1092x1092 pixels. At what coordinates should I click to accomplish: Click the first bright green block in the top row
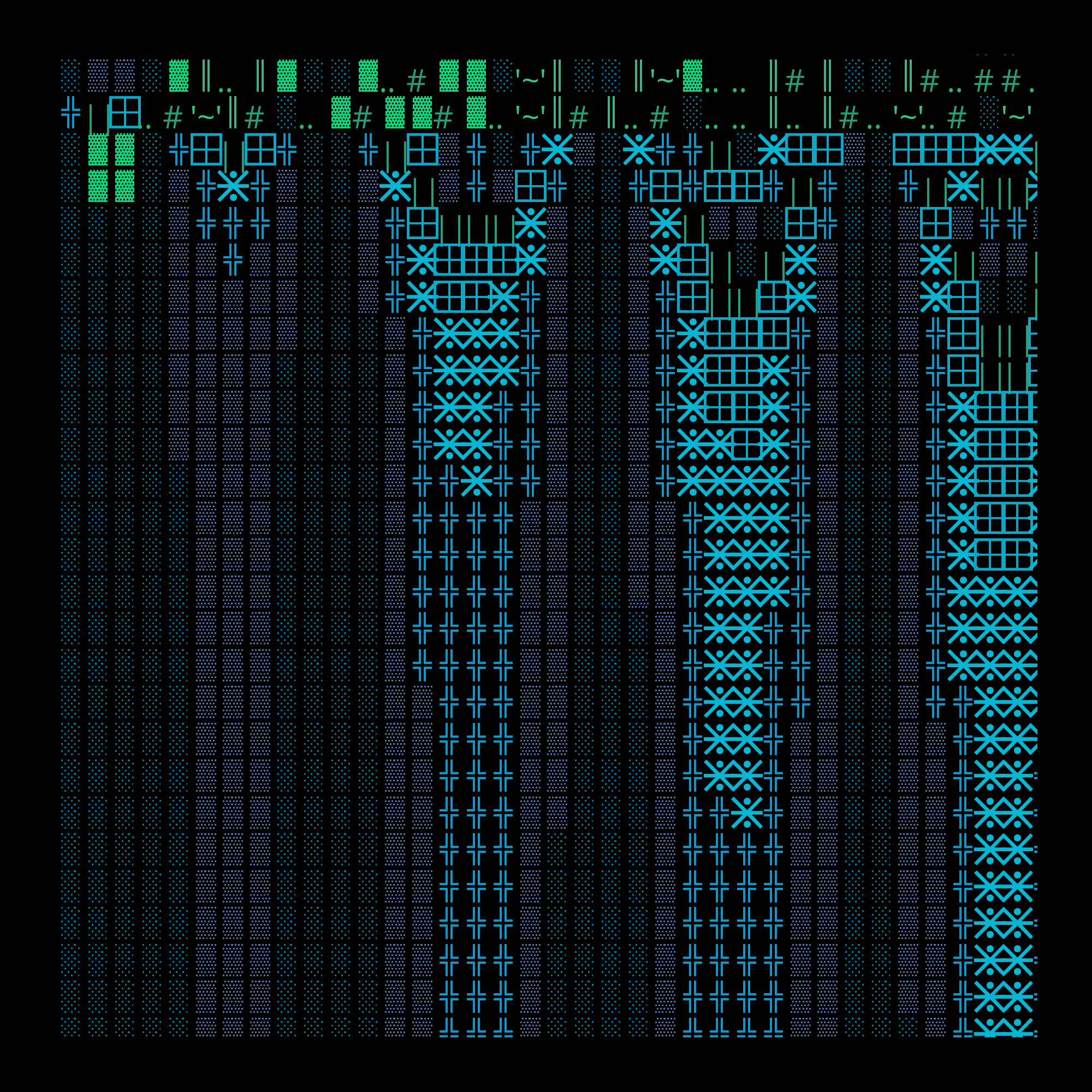(x=179, y=75)
